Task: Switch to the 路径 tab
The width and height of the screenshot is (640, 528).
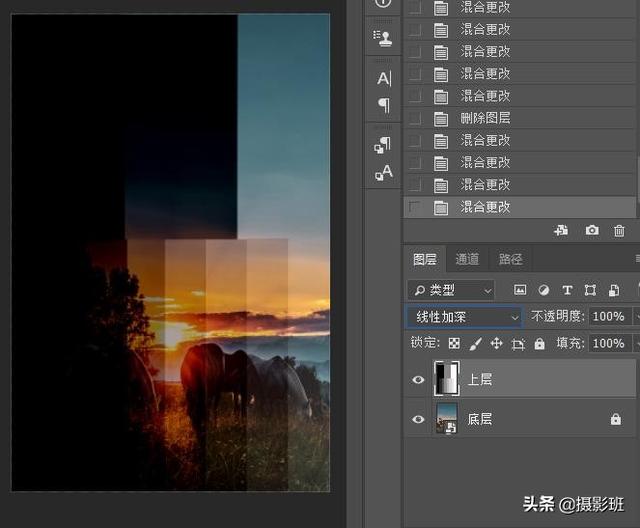Action: pos(510,259)
